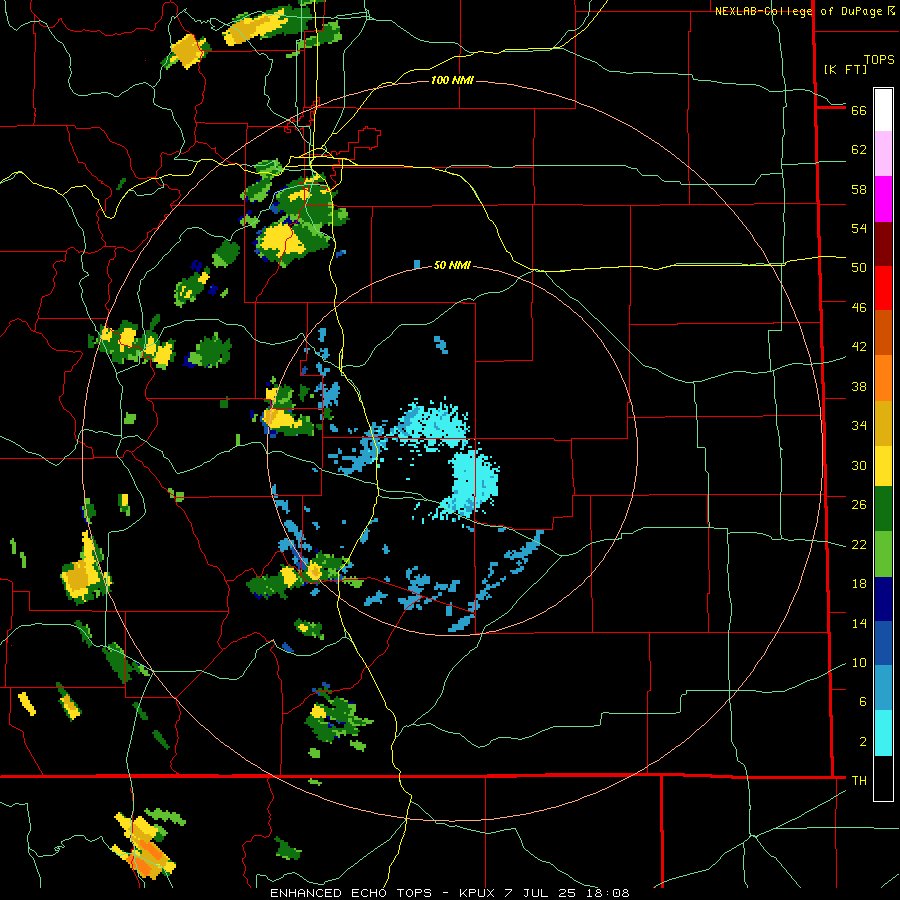Select the dark green legend swatch

point(883,509)
